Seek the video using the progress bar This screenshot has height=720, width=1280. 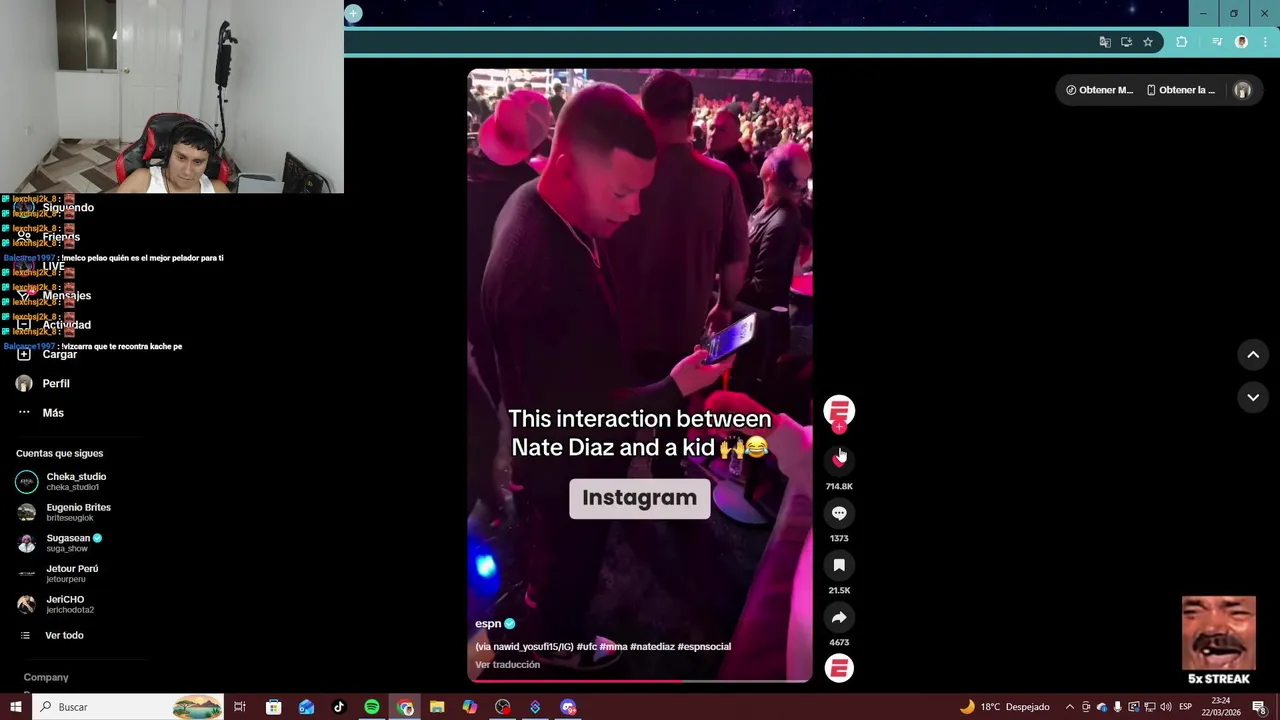click(640, 681)
